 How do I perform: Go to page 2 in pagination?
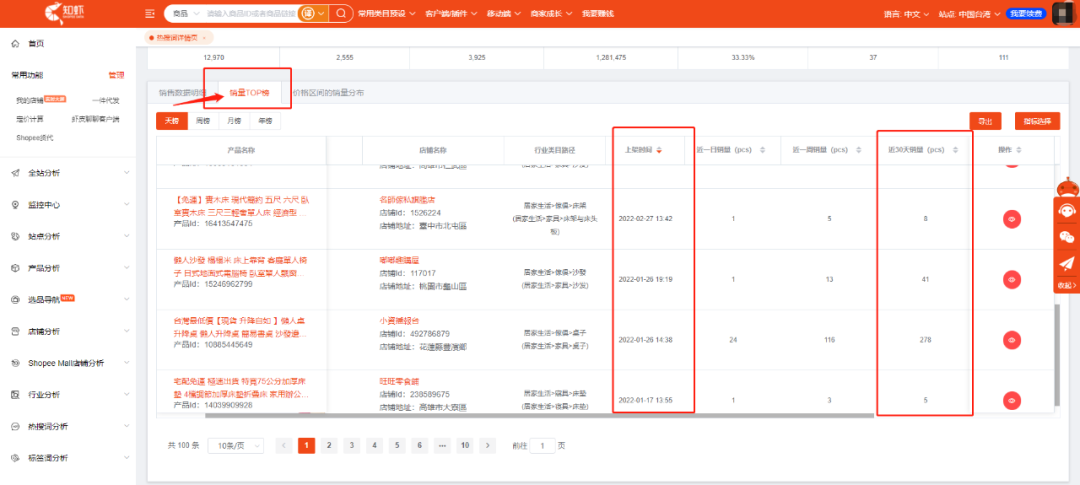(329, 445)
